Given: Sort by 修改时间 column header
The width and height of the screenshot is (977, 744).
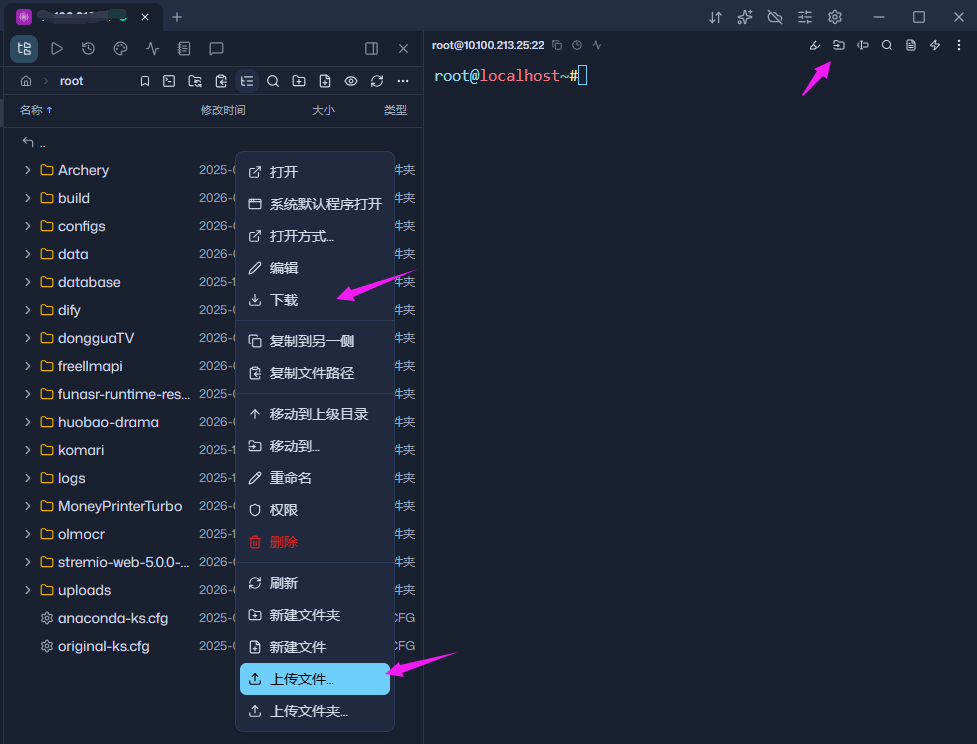Looking at the screenshot, I should 222,110.
